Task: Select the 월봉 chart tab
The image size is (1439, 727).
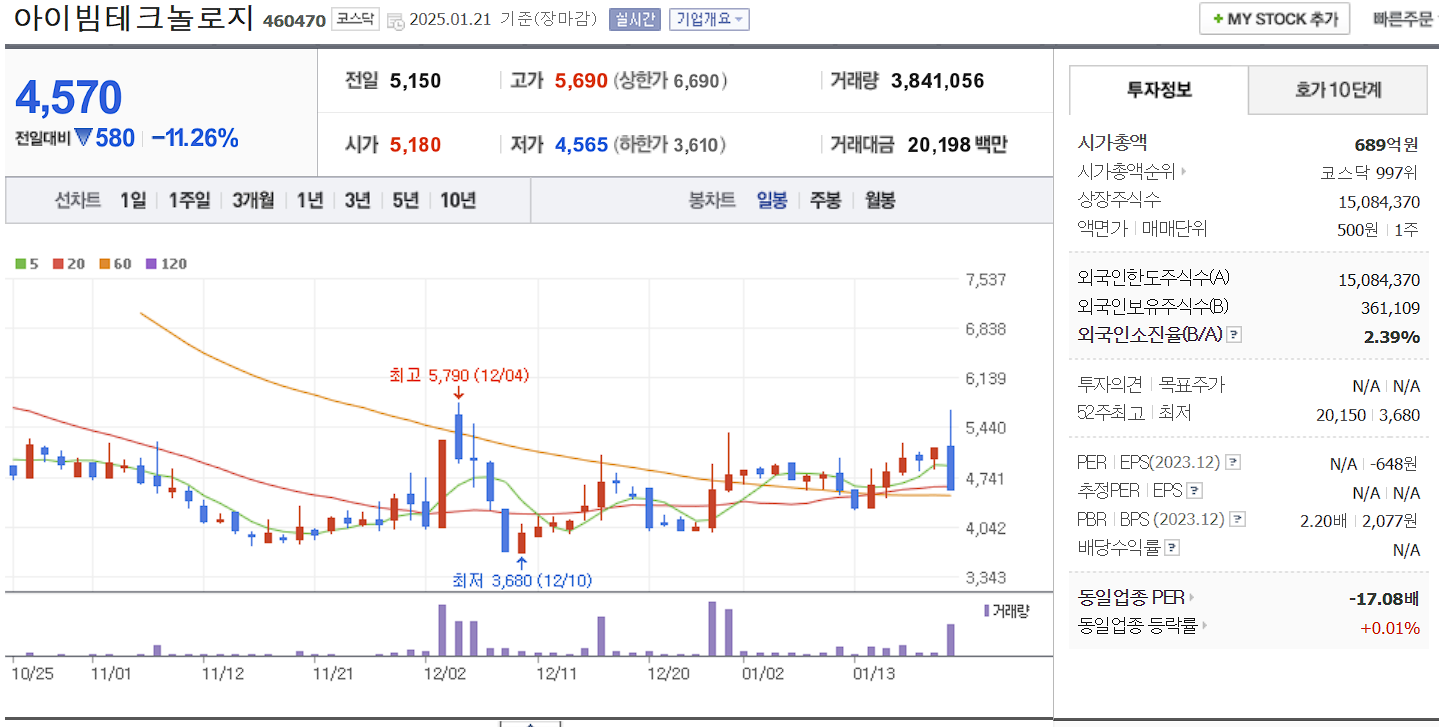Action: [878, 200]
